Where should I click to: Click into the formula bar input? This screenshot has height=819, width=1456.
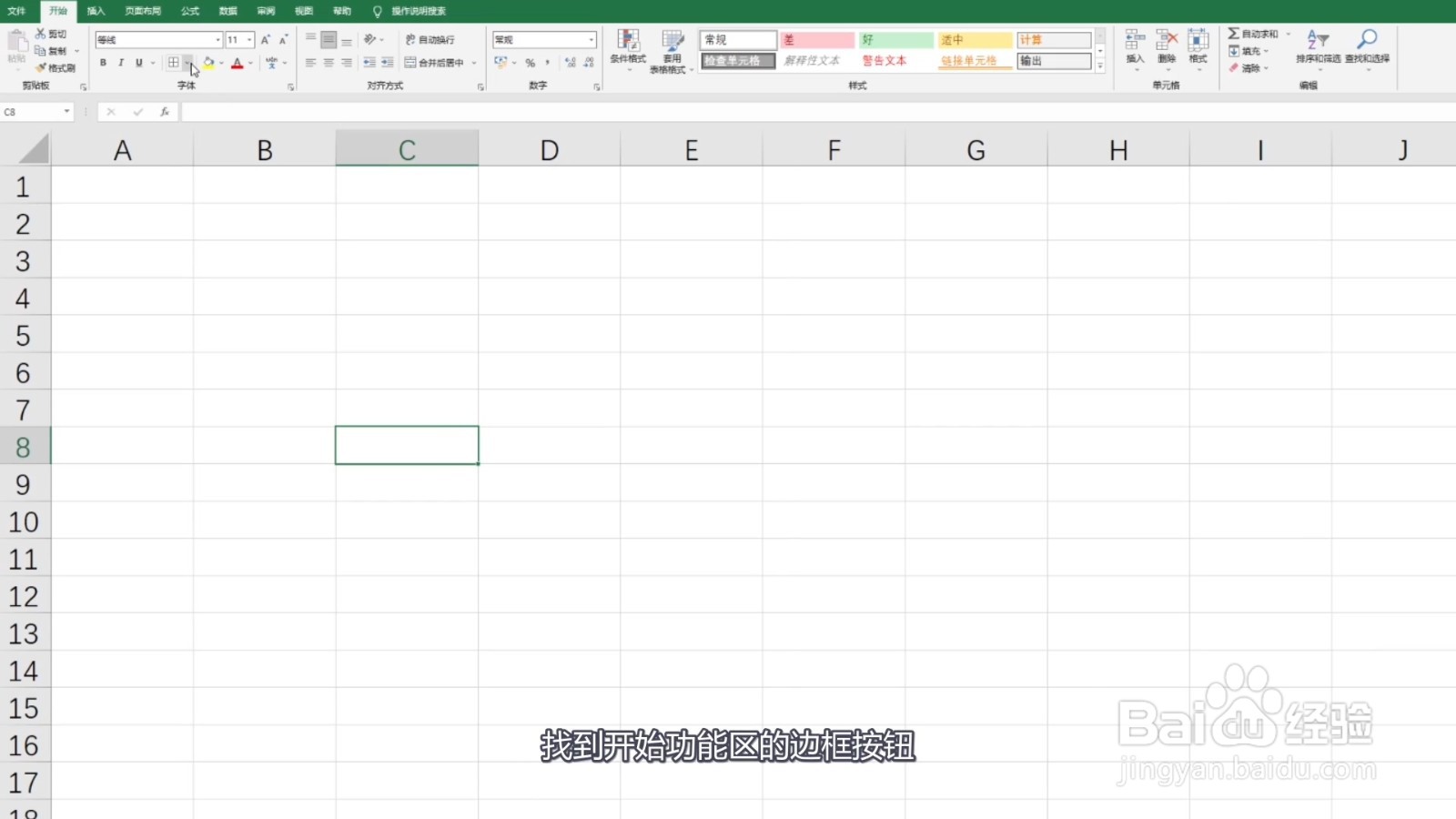(x=817, y=112)
